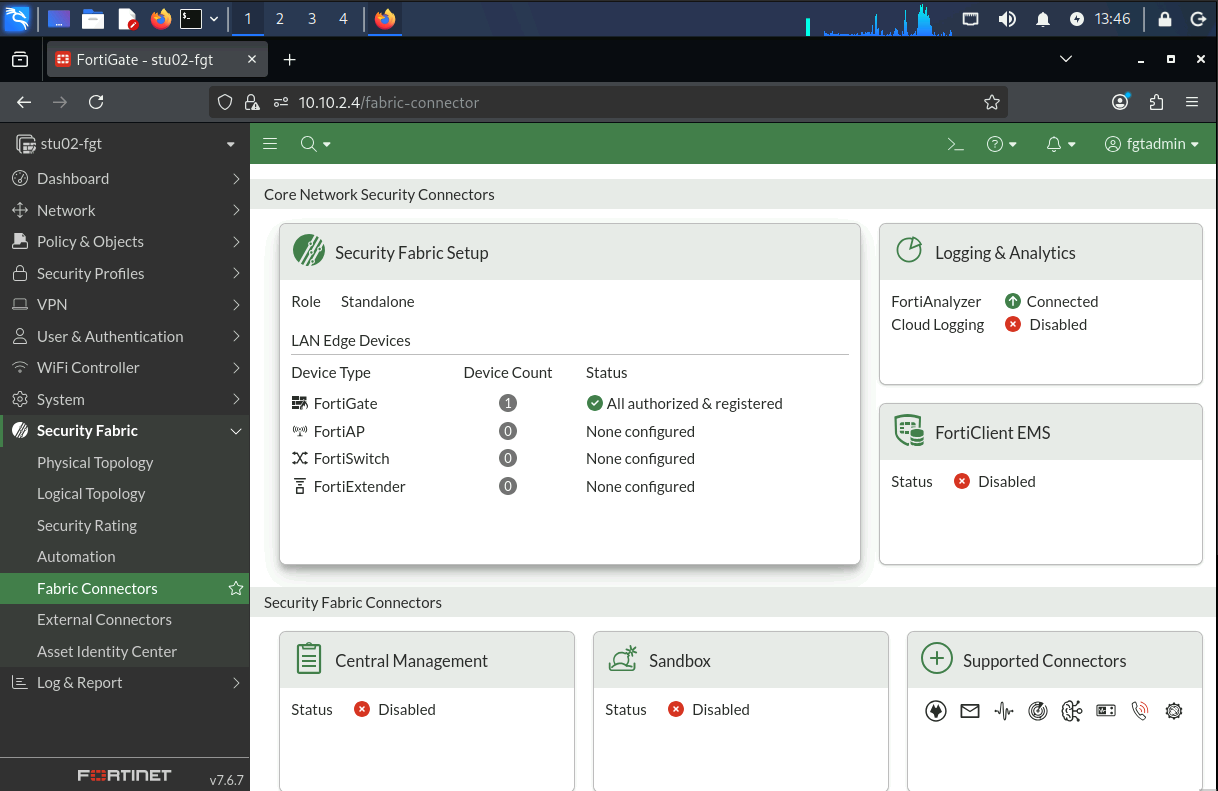Switch to the FortiGate - stu02-fgt tab

(157, 60)
